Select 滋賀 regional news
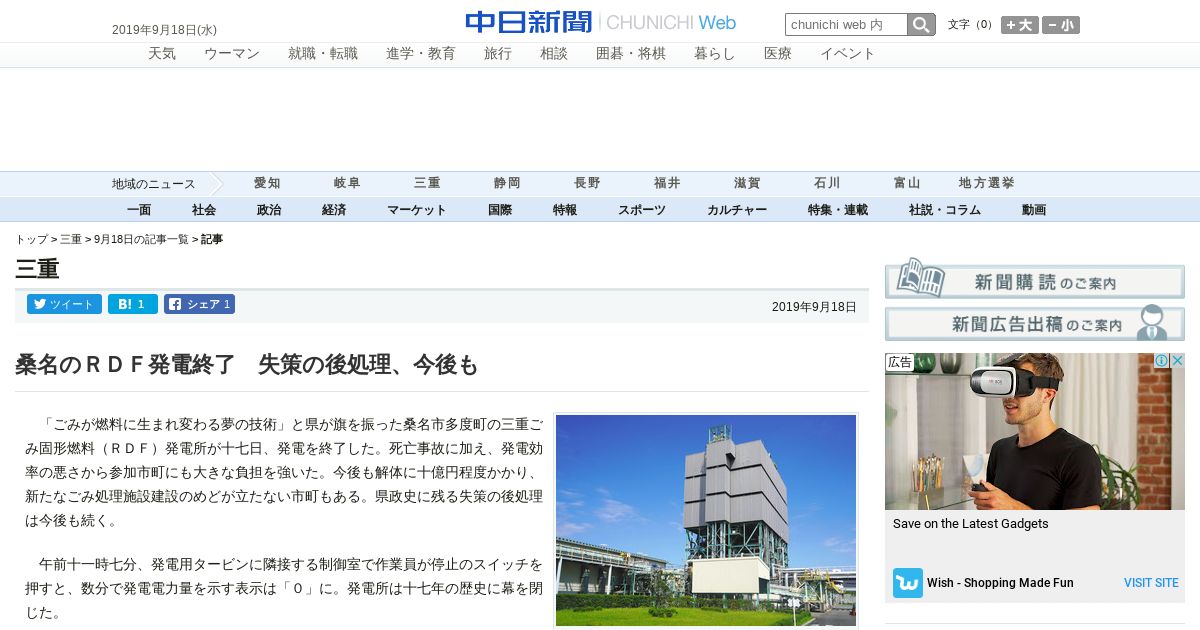 pos(747,184)
